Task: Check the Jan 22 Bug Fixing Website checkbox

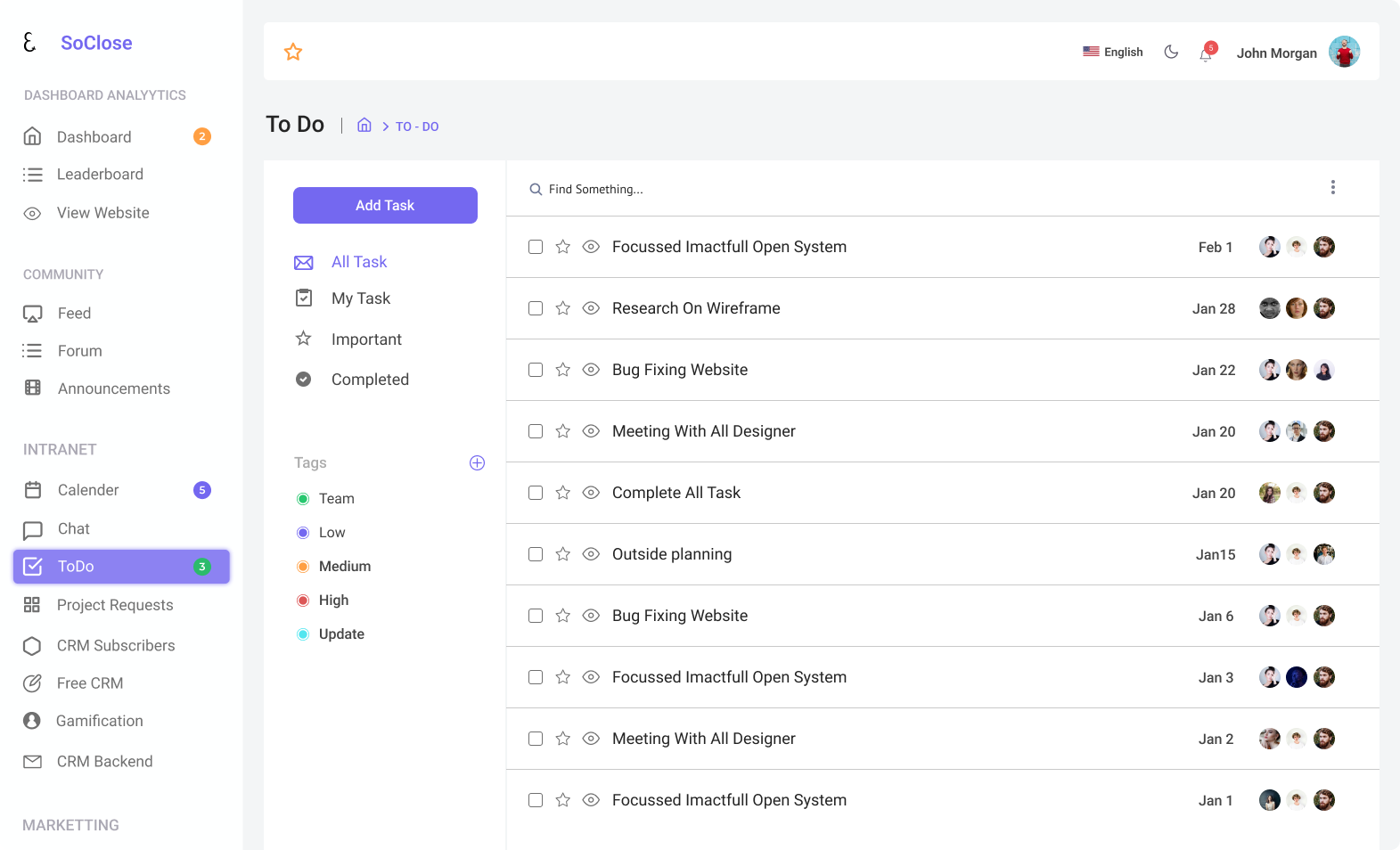Action: [x=536, y=370]
